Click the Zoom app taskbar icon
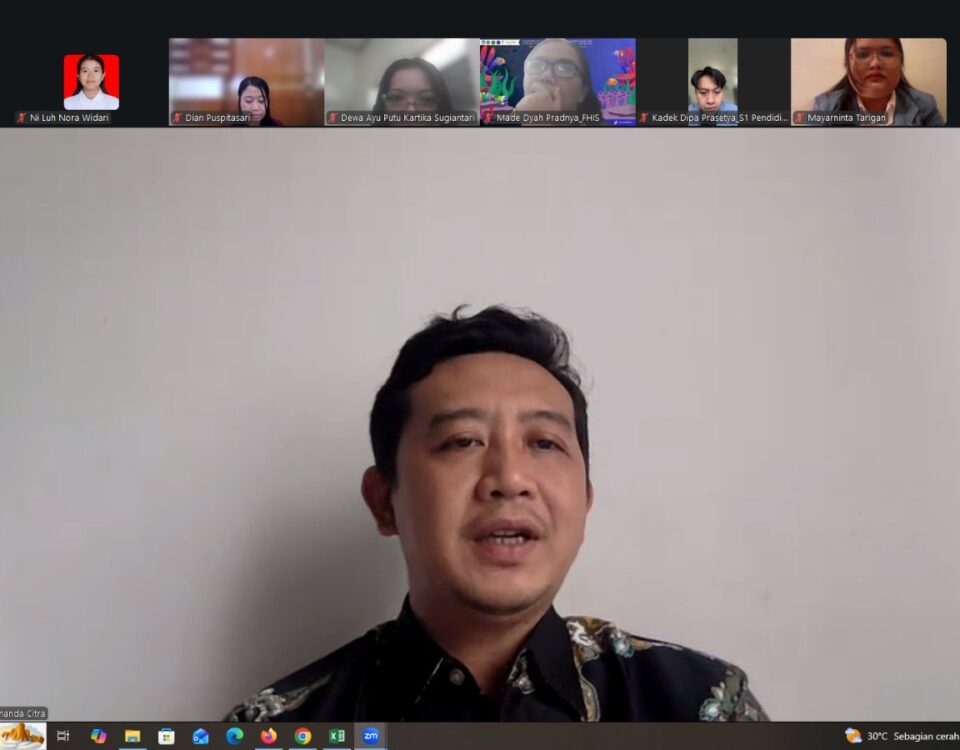The image size is (960, 750). coord(370,736)
